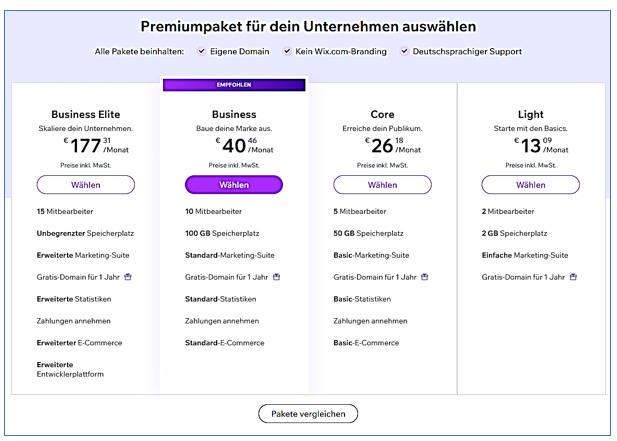This screenshot has width=617, height=441.
Task: Click 15 Mitbearbeiter feature
Action: click(65, 211)
